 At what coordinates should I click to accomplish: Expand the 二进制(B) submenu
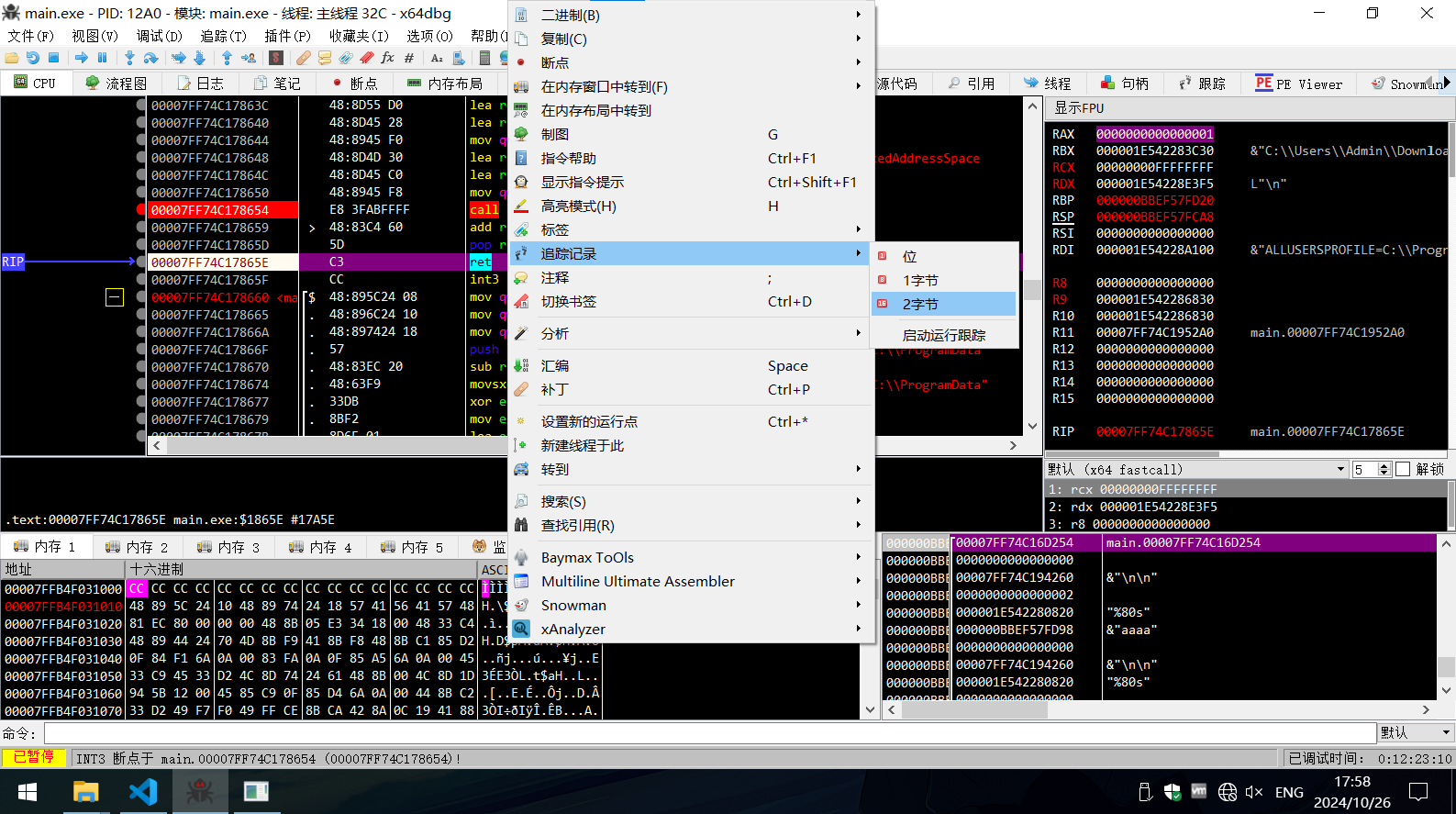(690, 15)
